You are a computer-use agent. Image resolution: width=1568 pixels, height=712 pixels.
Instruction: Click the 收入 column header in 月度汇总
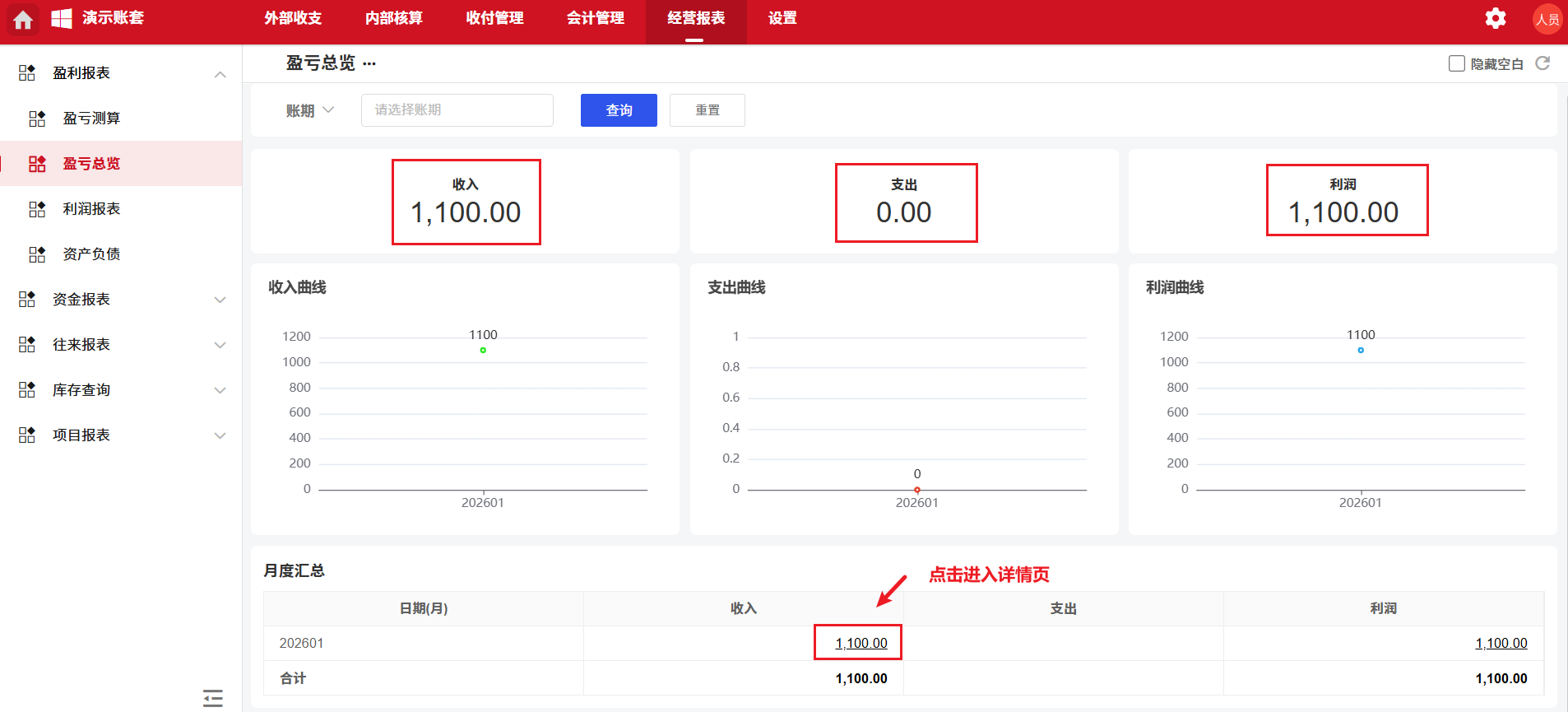744,608
